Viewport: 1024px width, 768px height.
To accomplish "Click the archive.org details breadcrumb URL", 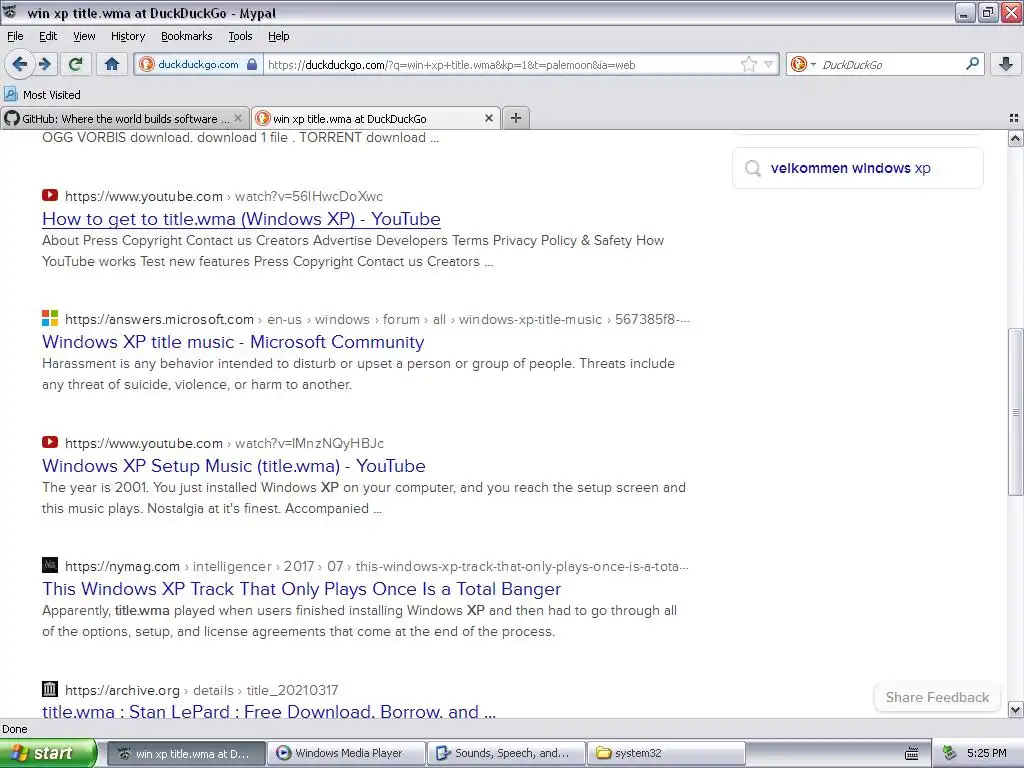I will pyautogui.click(x=201, y=690).
